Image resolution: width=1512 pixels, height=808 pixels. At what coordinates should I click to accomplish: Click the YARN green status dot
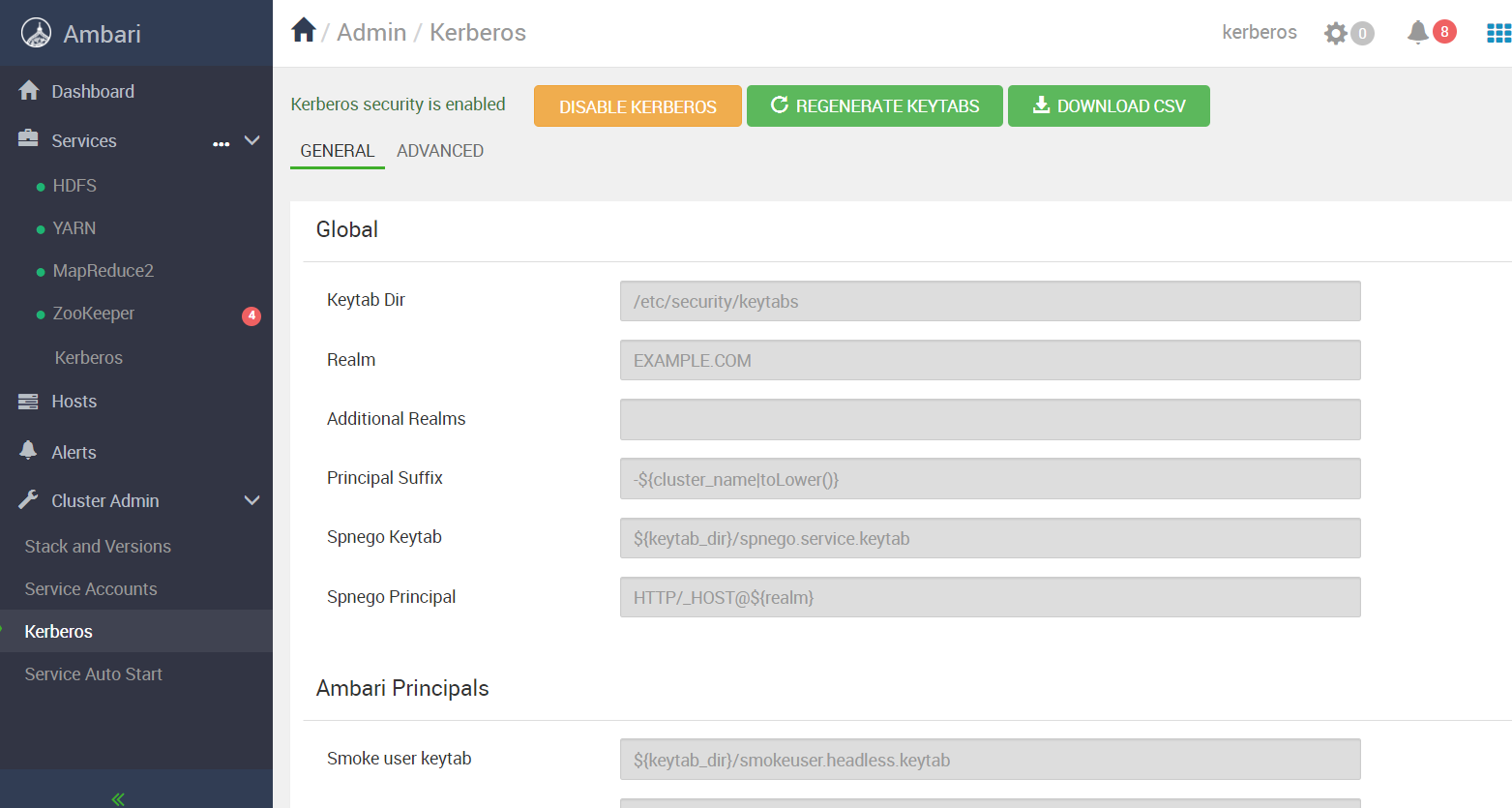tap(41, 229)
